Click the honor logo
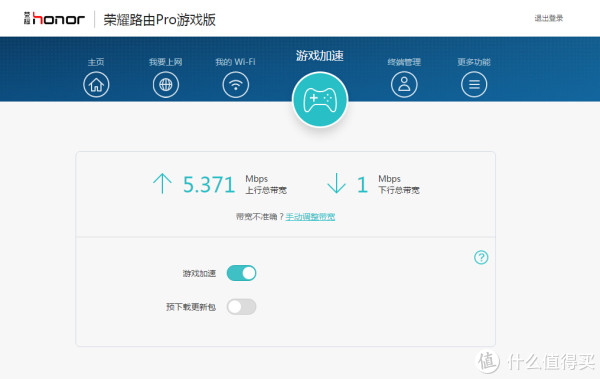The image size is (600, 379). click(54, 18)
